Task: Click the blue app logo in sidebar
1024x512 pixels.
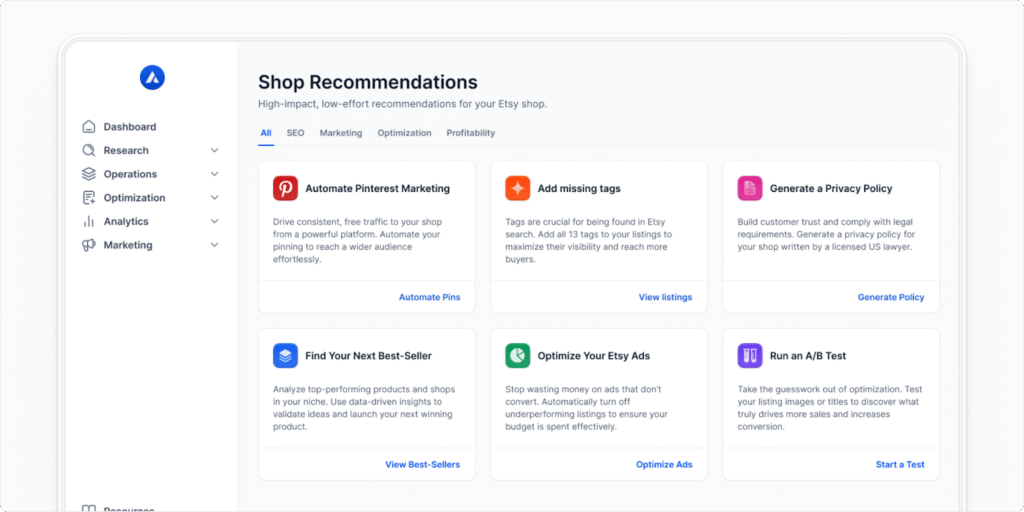Action: 152,77
